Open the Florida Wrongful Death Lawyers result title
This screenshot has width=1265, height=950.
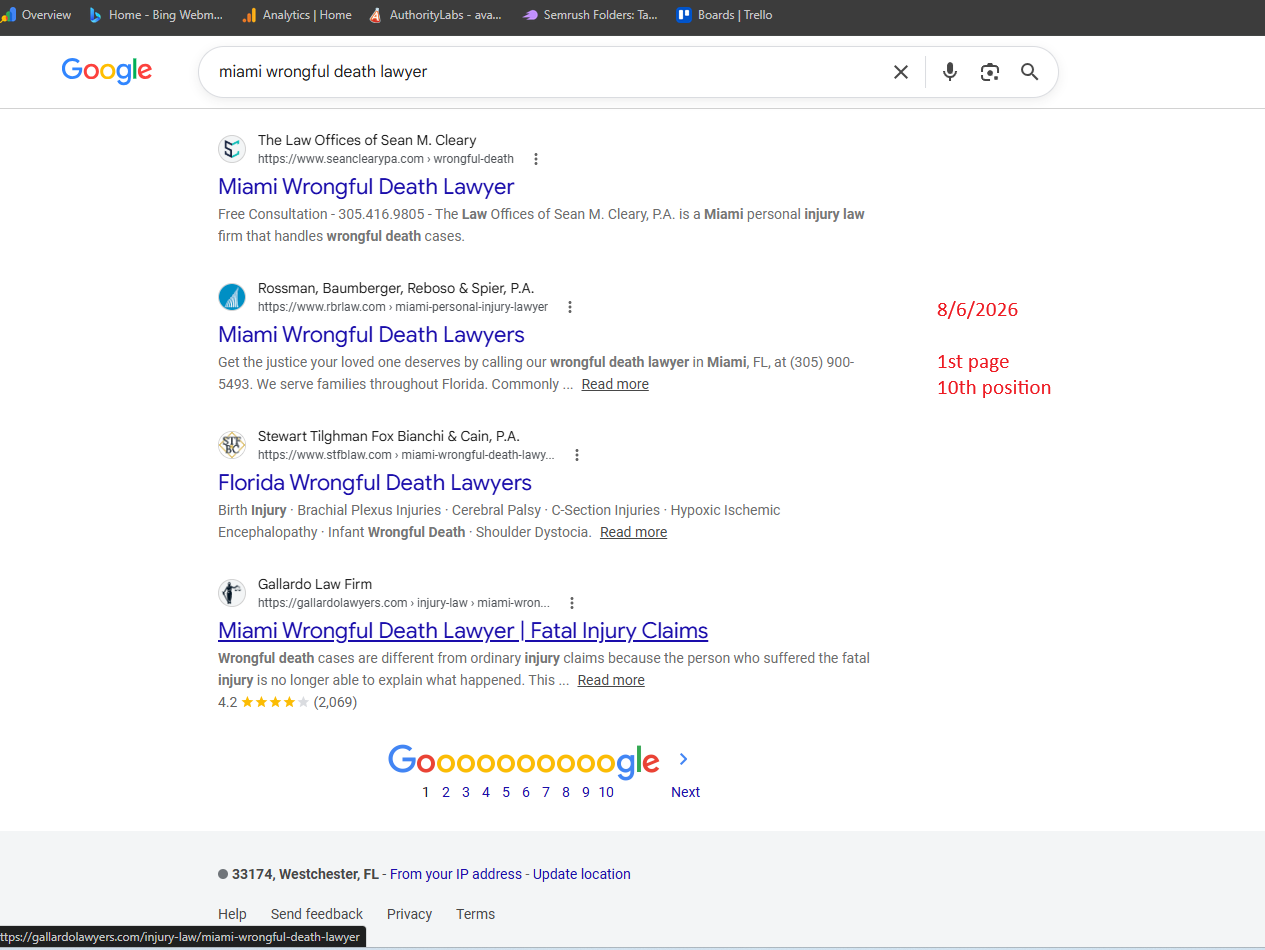tap(375, 483)
